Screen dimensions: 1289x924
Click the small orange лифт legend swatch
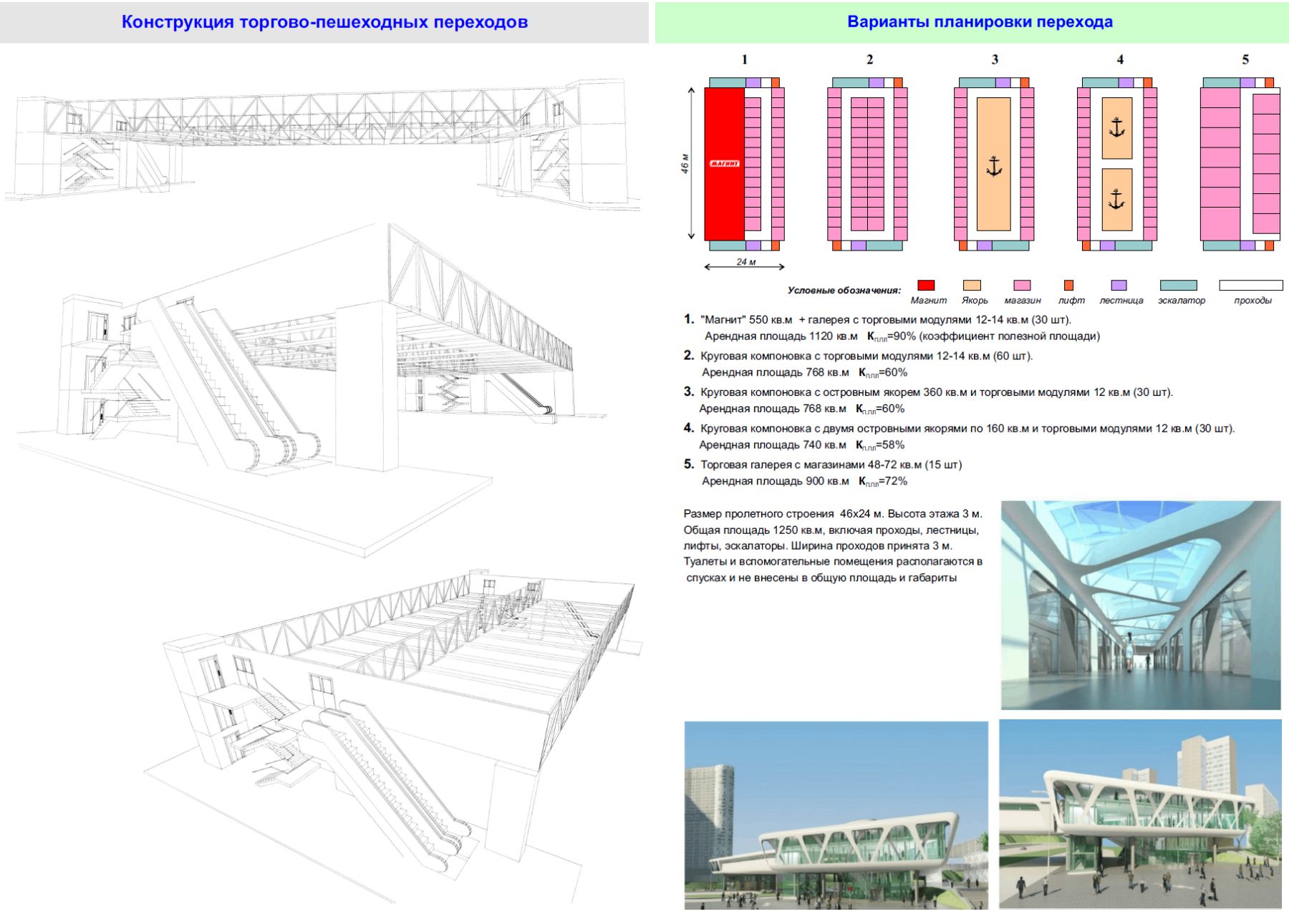pyautogui.click(x=1068, y=285)
